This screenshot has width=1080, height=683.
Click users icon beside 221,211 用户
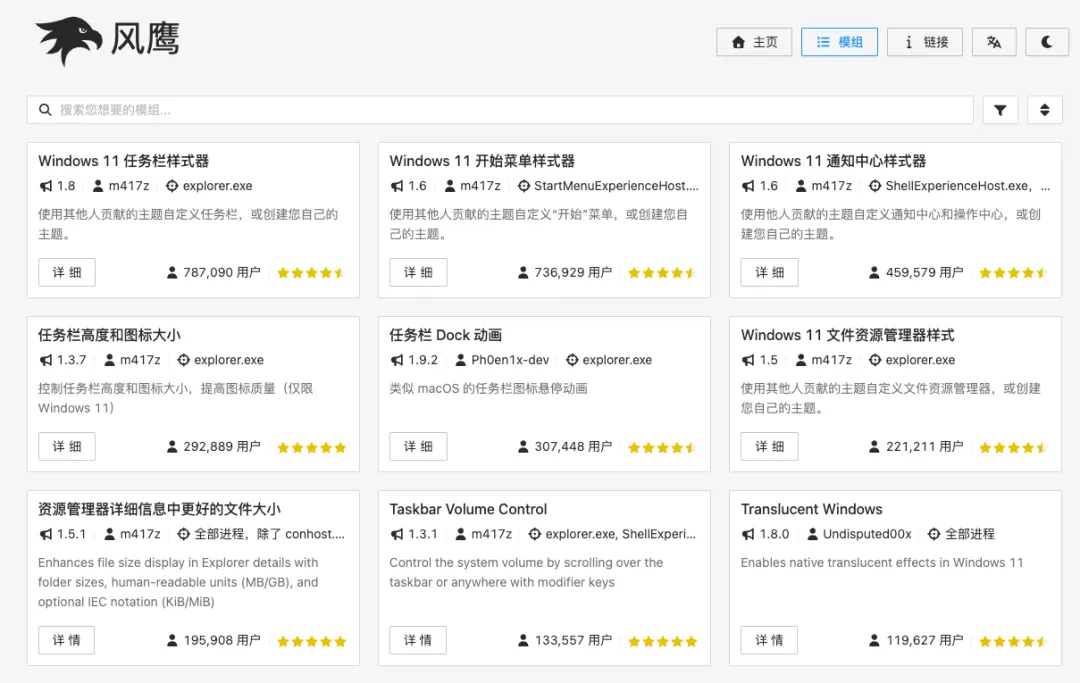coord(875,447)
